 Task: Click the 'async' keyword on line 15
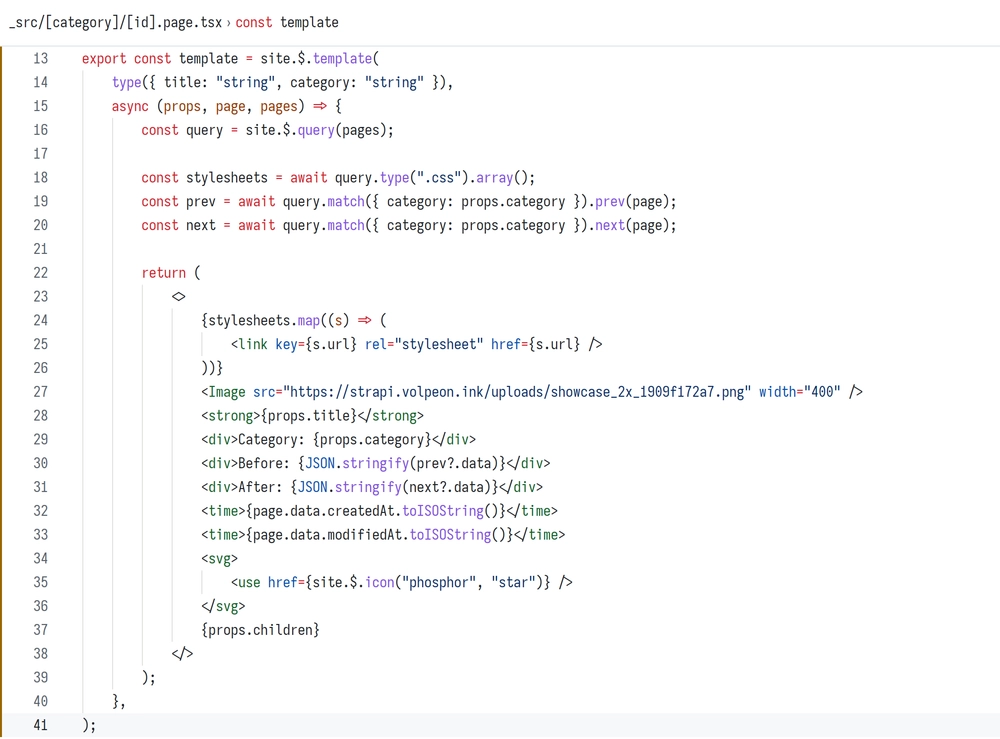(130, 106)
